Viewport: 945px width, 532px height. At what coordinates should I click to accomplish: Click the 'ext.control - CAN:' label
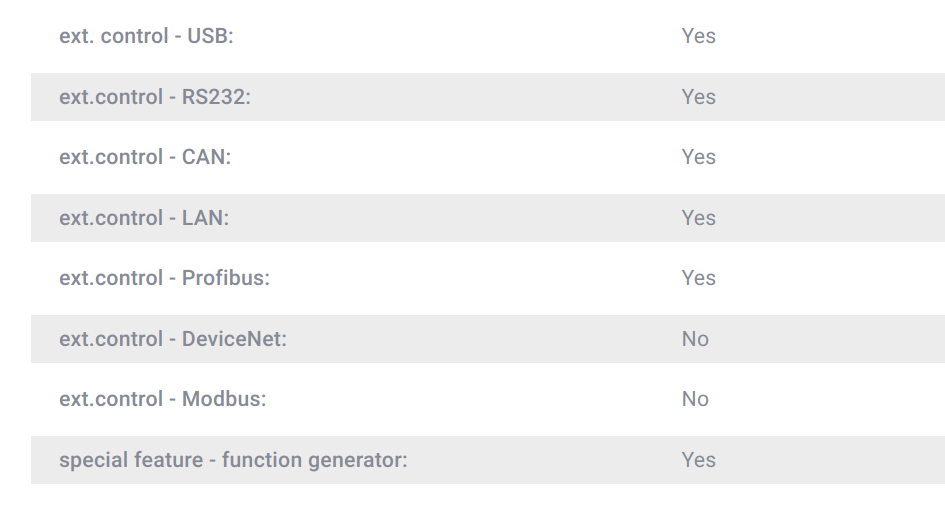click(145, 157)
